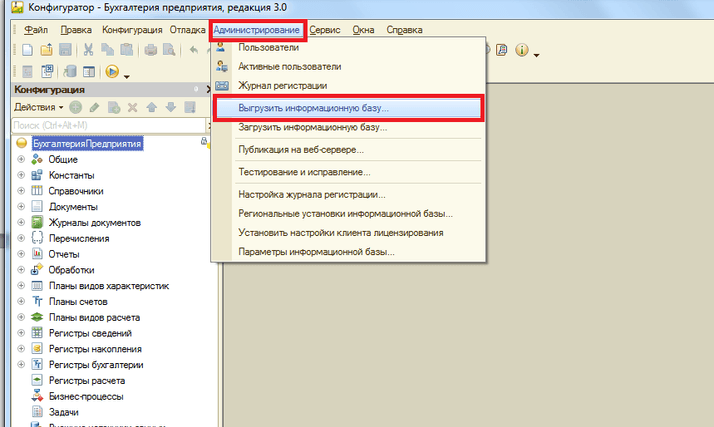Choose Выгрузить информационную базу from menu

314,108
